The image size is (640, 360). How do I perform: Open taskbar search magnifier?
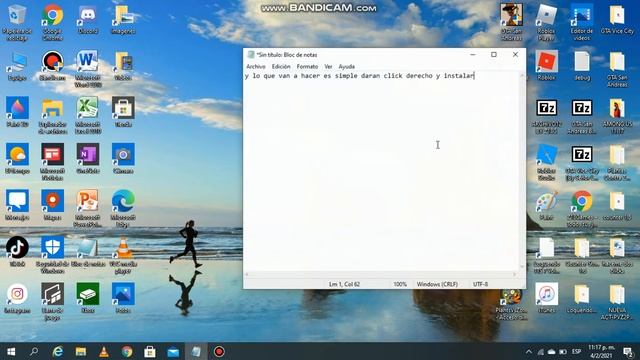34,351
